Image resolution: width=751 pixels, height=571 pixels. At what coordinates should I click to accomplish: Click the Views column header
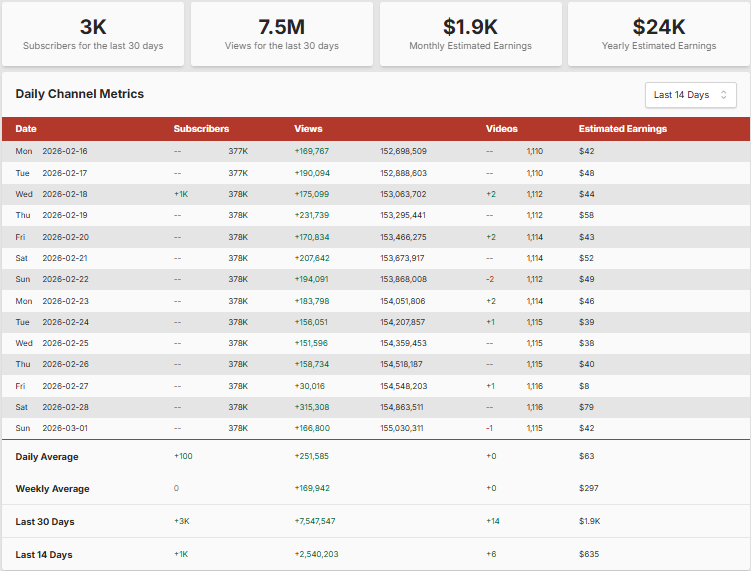tap(308, 129)
